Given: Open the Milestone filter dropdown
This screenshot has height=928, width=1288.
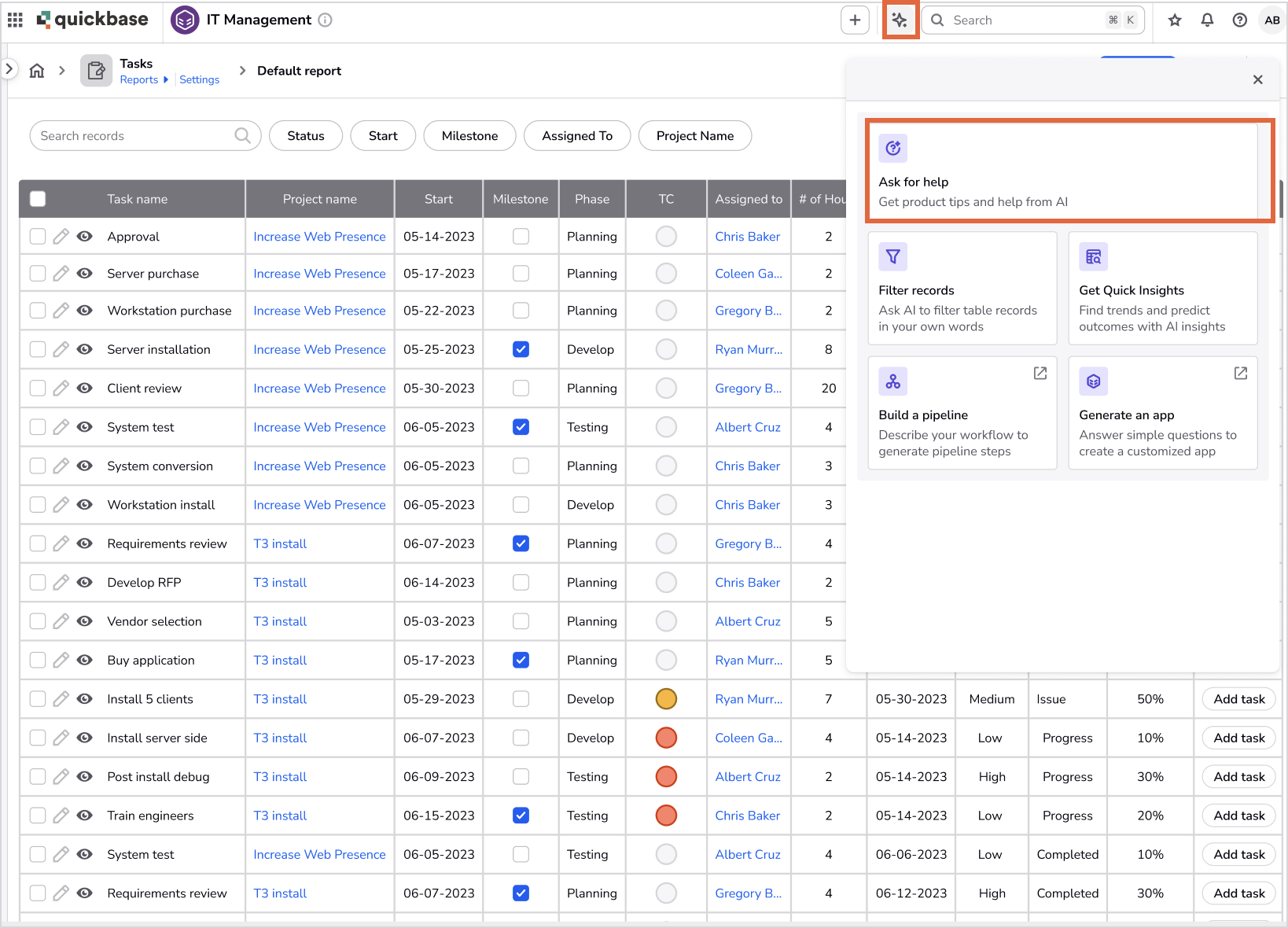Looking at the screenshot, I should (x=469, y=135).
